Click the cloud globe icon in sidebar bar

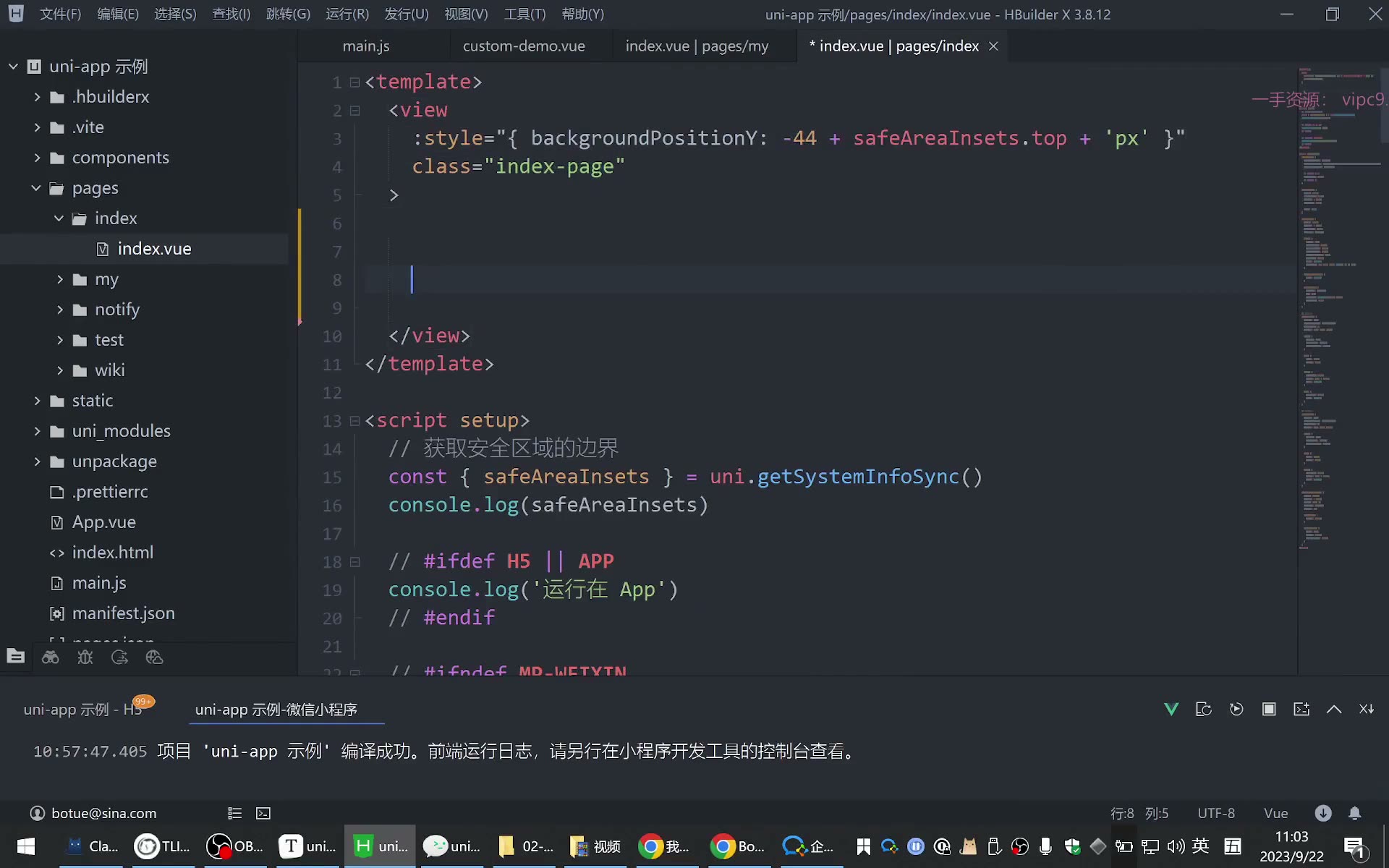tap(154, 657)
